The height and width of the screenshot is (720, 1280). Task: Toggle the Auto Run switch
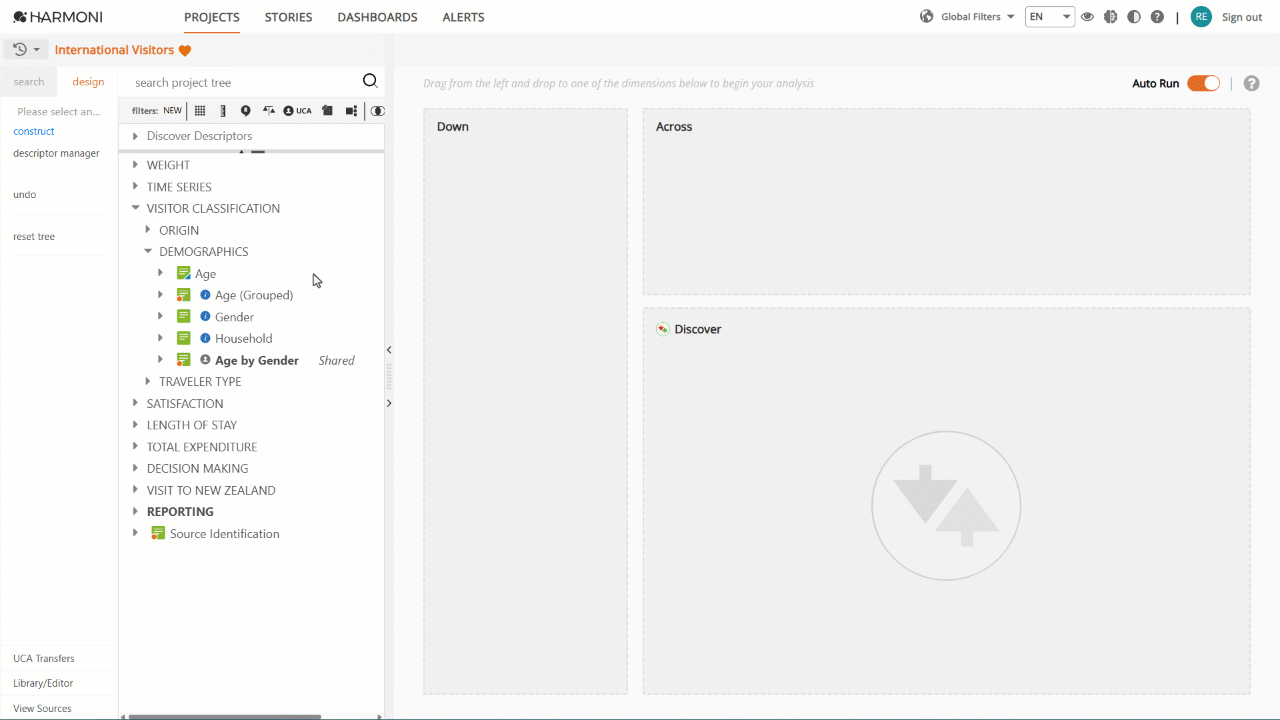coord(1203,83)
